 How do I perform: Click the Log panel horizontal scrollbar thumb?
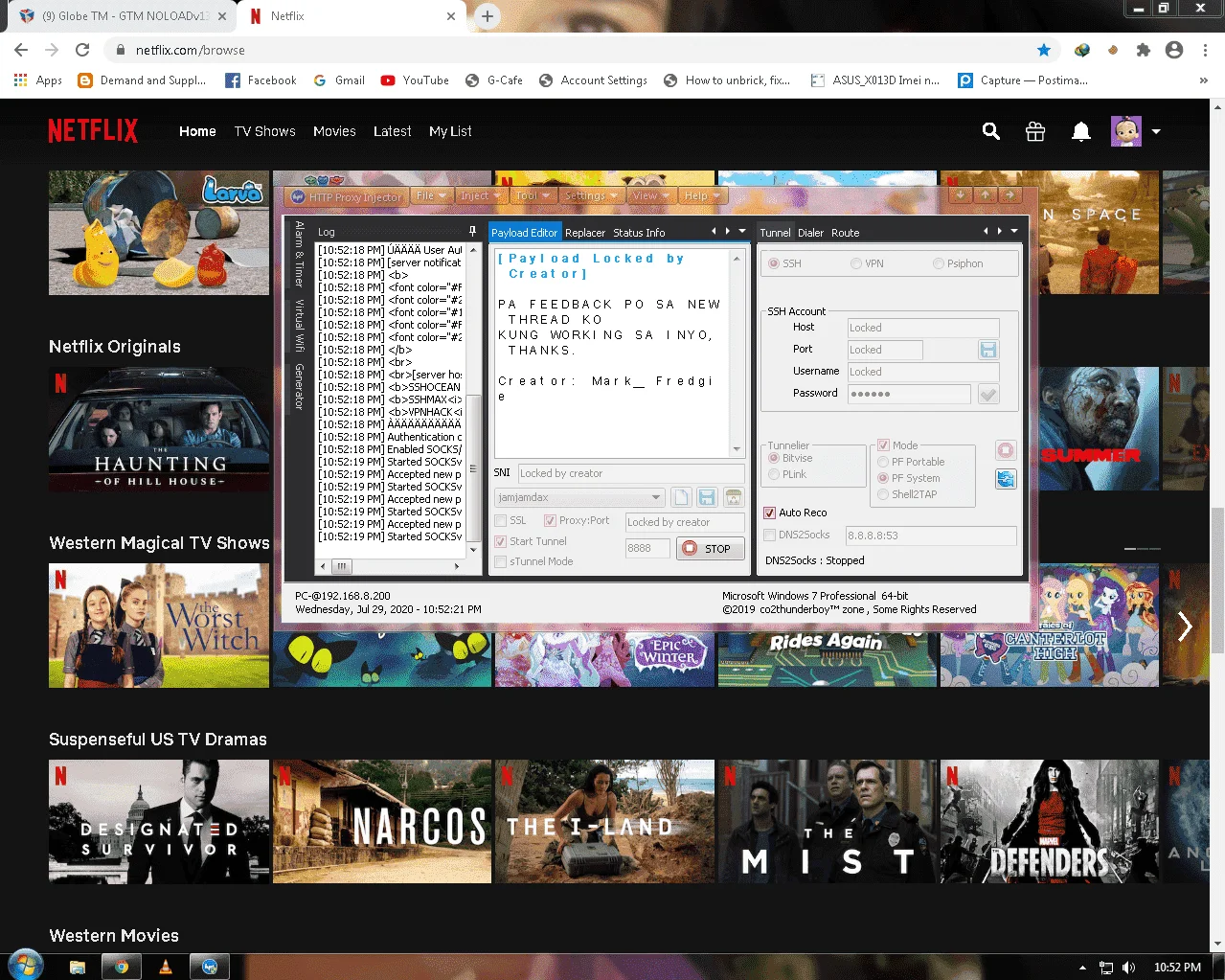(x=341, y=566)
